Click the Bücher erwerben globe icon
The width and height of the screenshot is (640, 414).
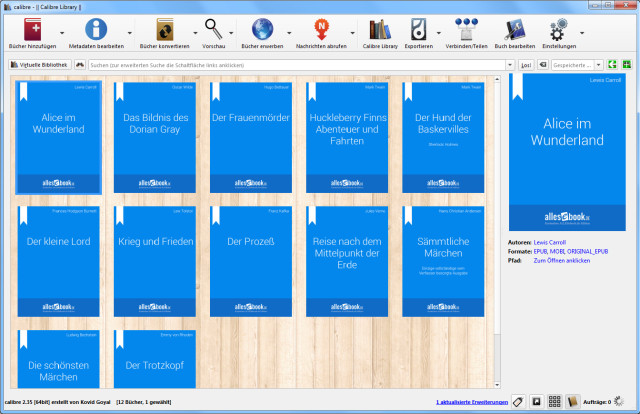[x=264, y=28]
